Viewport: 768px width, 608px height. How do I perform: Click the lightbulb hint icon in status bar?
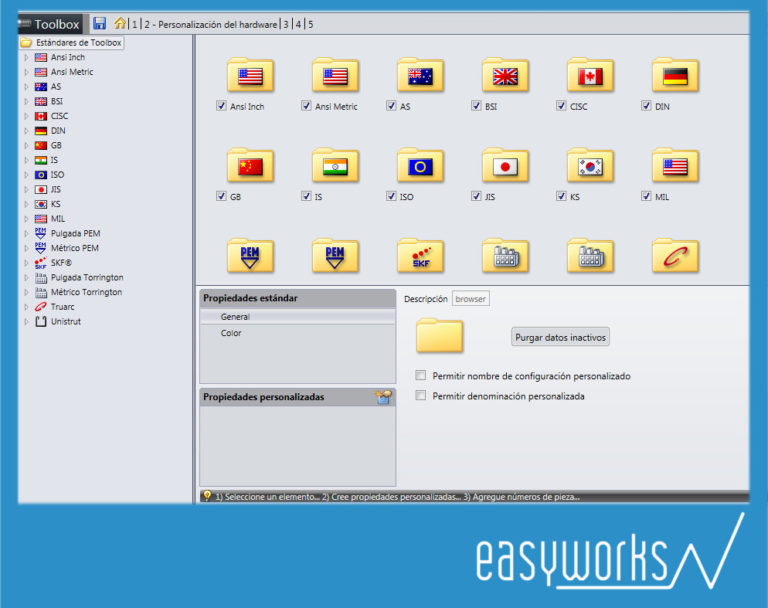(x=207, y=496)
